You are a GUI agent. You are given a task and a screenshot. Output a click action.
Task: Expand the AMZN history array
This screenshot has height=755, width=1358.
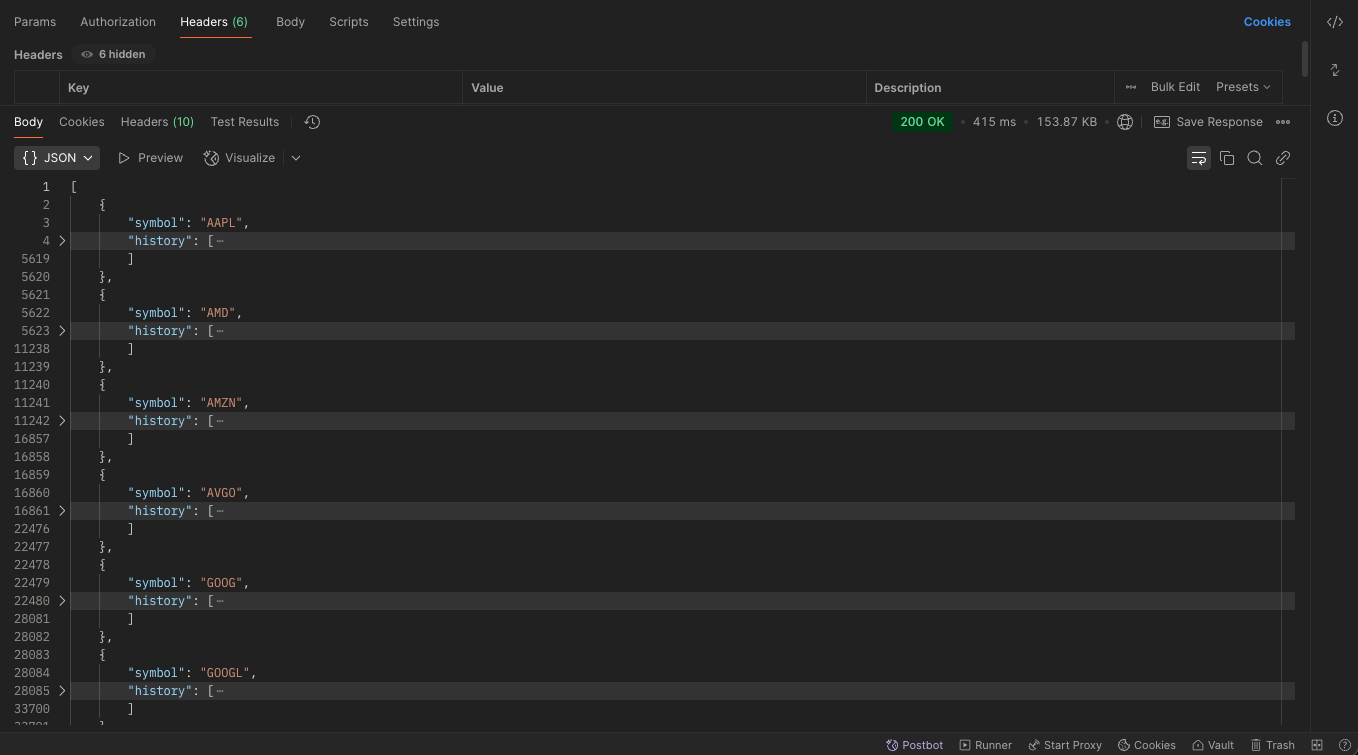[x=62, y=421]
